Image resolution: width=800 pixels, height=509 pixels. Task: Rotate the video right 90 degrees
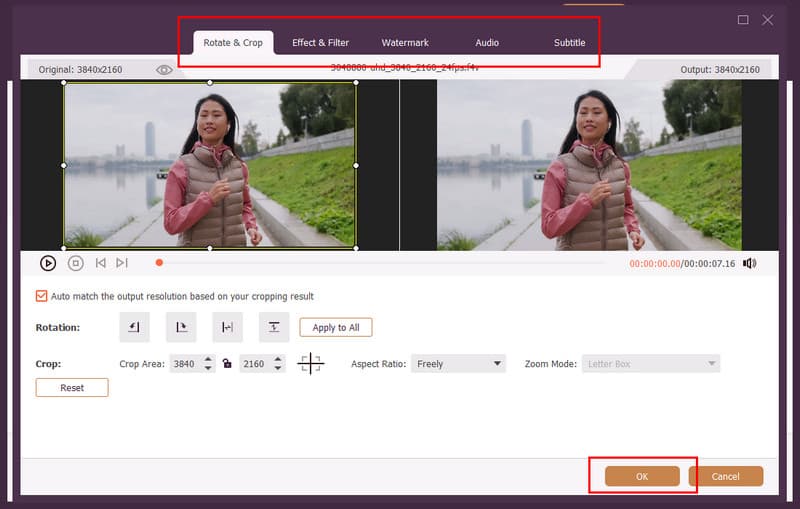coord(181,327)
